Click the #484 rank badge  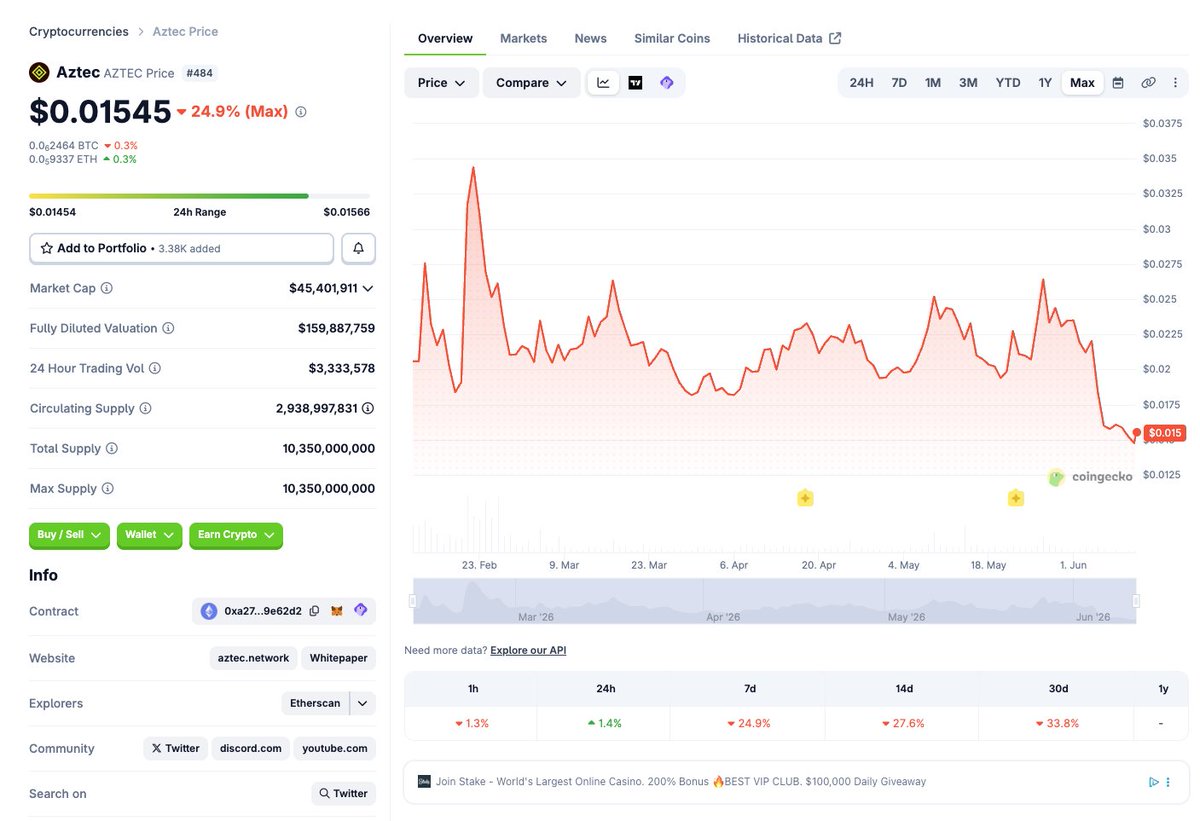click(x=199, y=73)
